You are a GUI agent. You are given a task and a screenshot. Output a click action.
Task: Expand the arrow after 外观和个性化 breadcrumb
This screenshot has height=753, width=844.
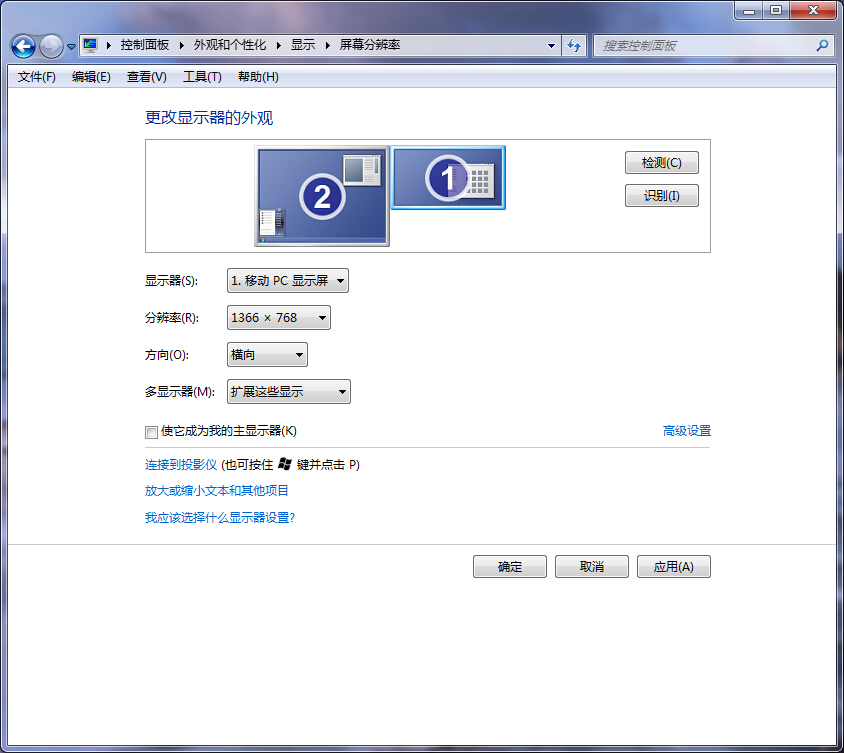pyautogui.click(x=278, y=45)
